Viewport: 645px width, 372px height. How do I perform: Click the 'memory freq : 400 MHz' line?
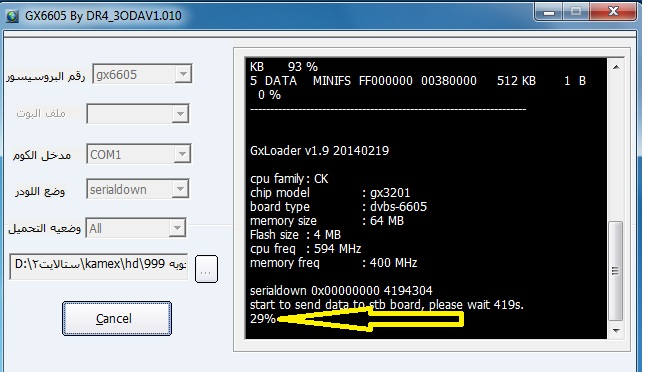click(333, 263)
